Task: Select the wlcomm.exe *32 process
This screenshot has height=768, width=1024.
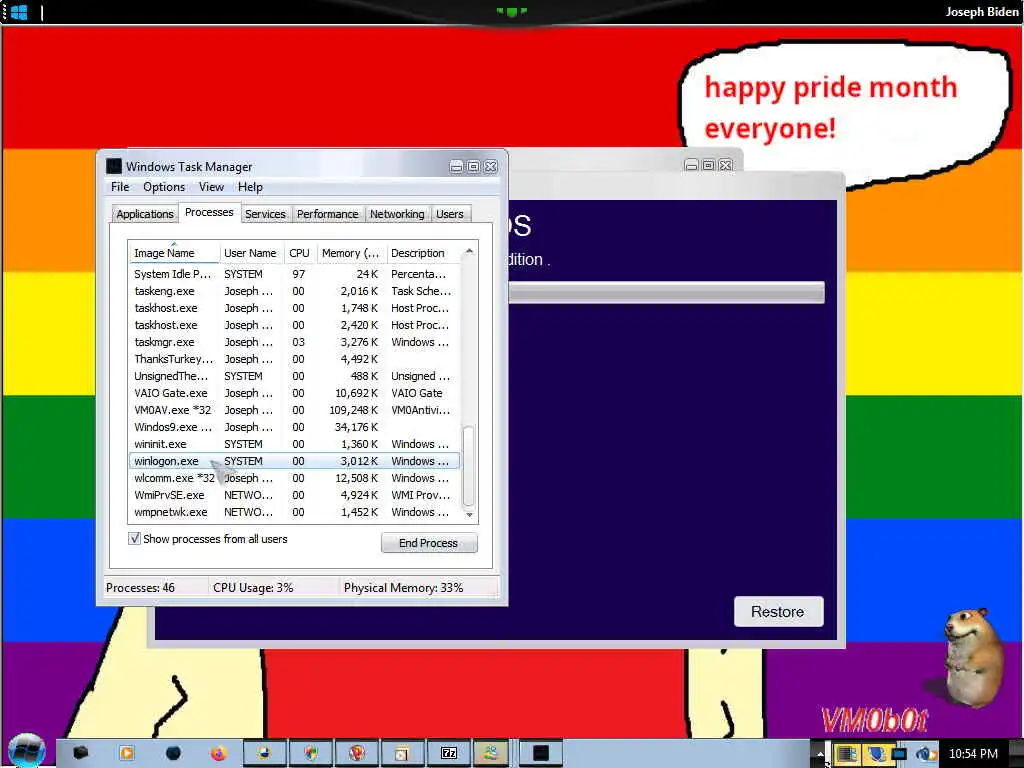Action: point(294,477)
